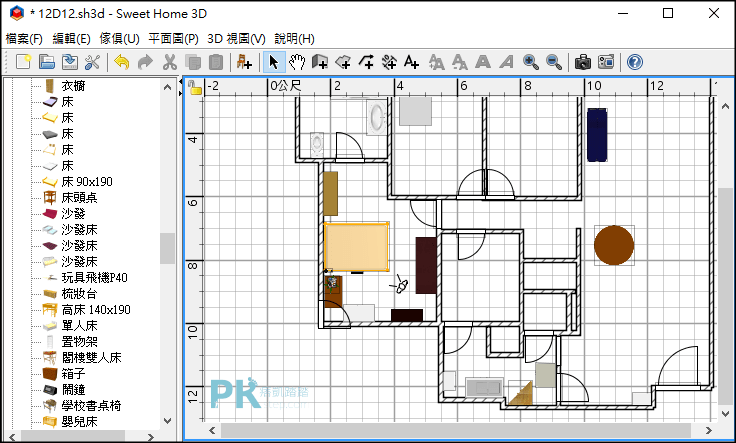Open the 說明(H) menu

coord(294,38)
